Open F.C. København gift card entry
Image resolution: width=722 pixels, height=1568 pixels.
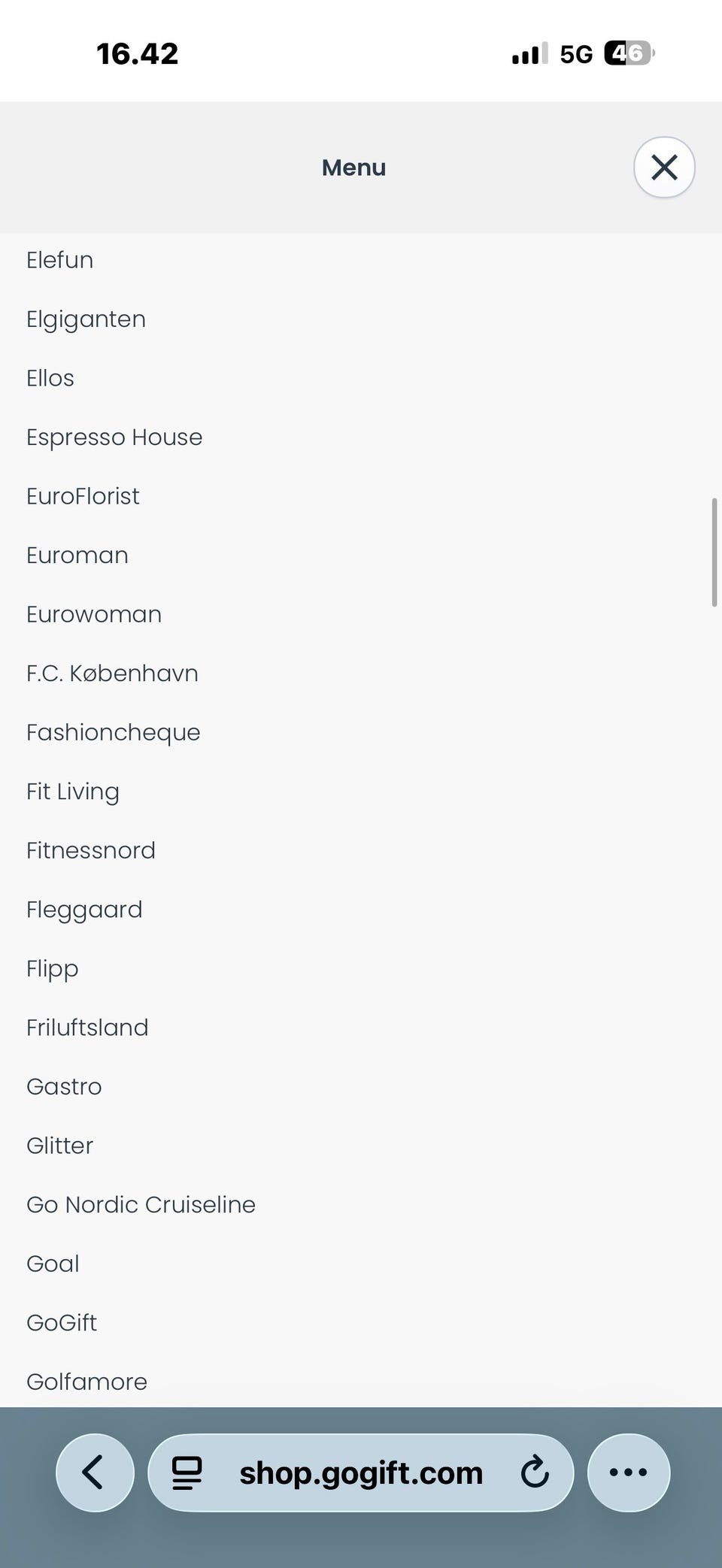pos(112,674)
